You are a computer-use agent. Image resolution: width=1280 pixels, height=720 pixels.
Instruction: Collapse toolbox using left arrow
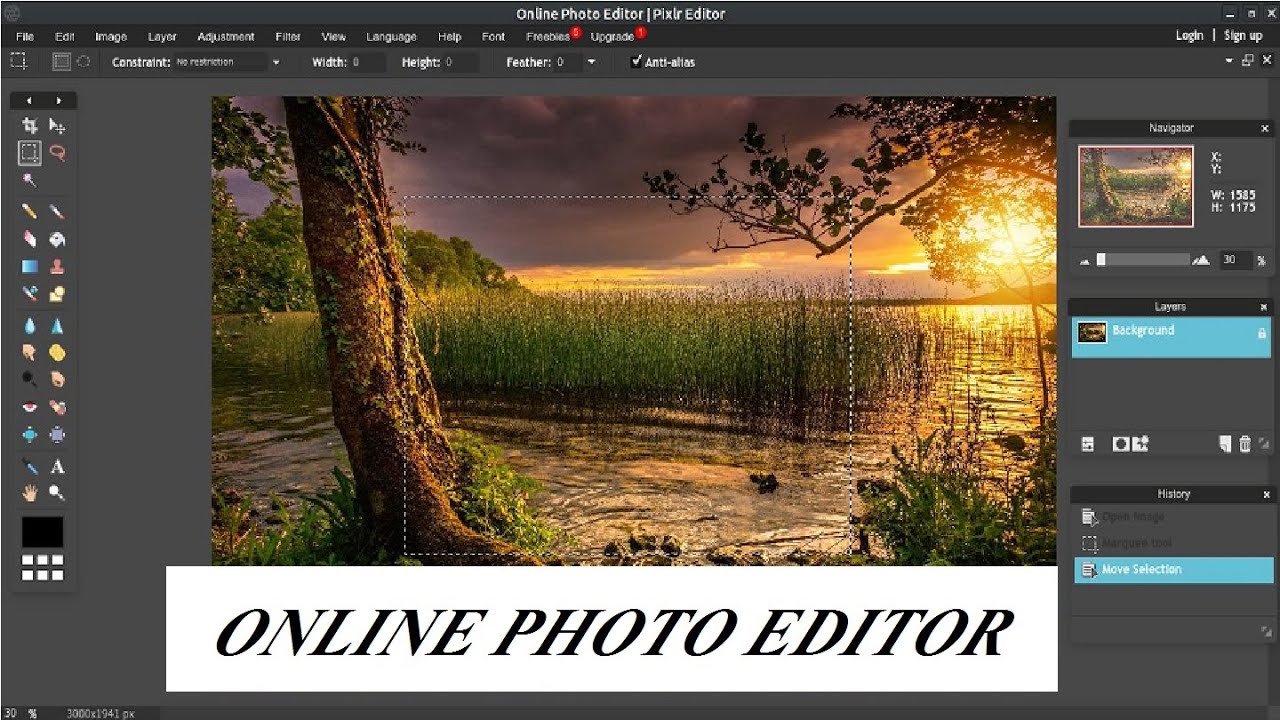(29, 101)
